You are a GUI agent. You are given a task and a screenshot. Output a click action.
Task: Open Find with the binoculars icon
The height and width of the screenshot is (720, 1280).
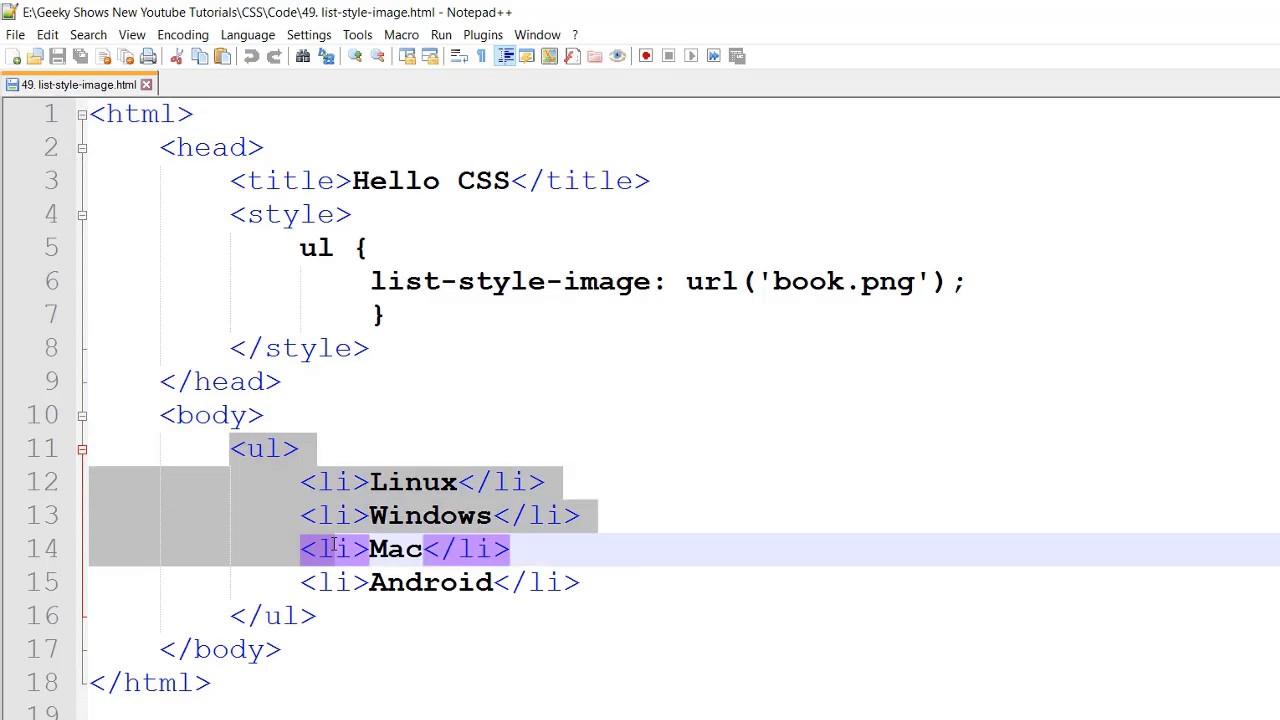pyautogui.click(x=303, y=56)
